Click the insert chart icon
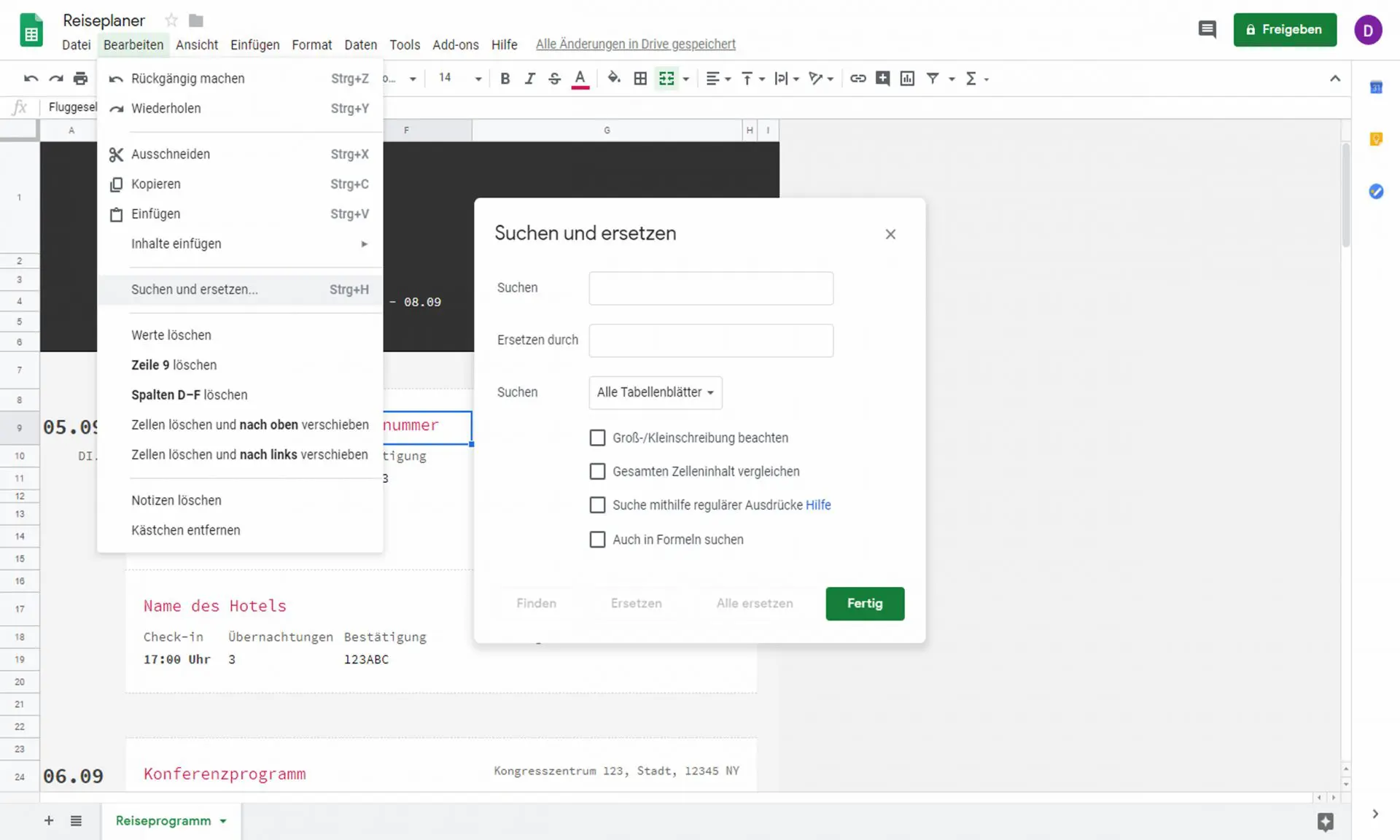The width and height of the screenshot is (1400, 840). 907,79
